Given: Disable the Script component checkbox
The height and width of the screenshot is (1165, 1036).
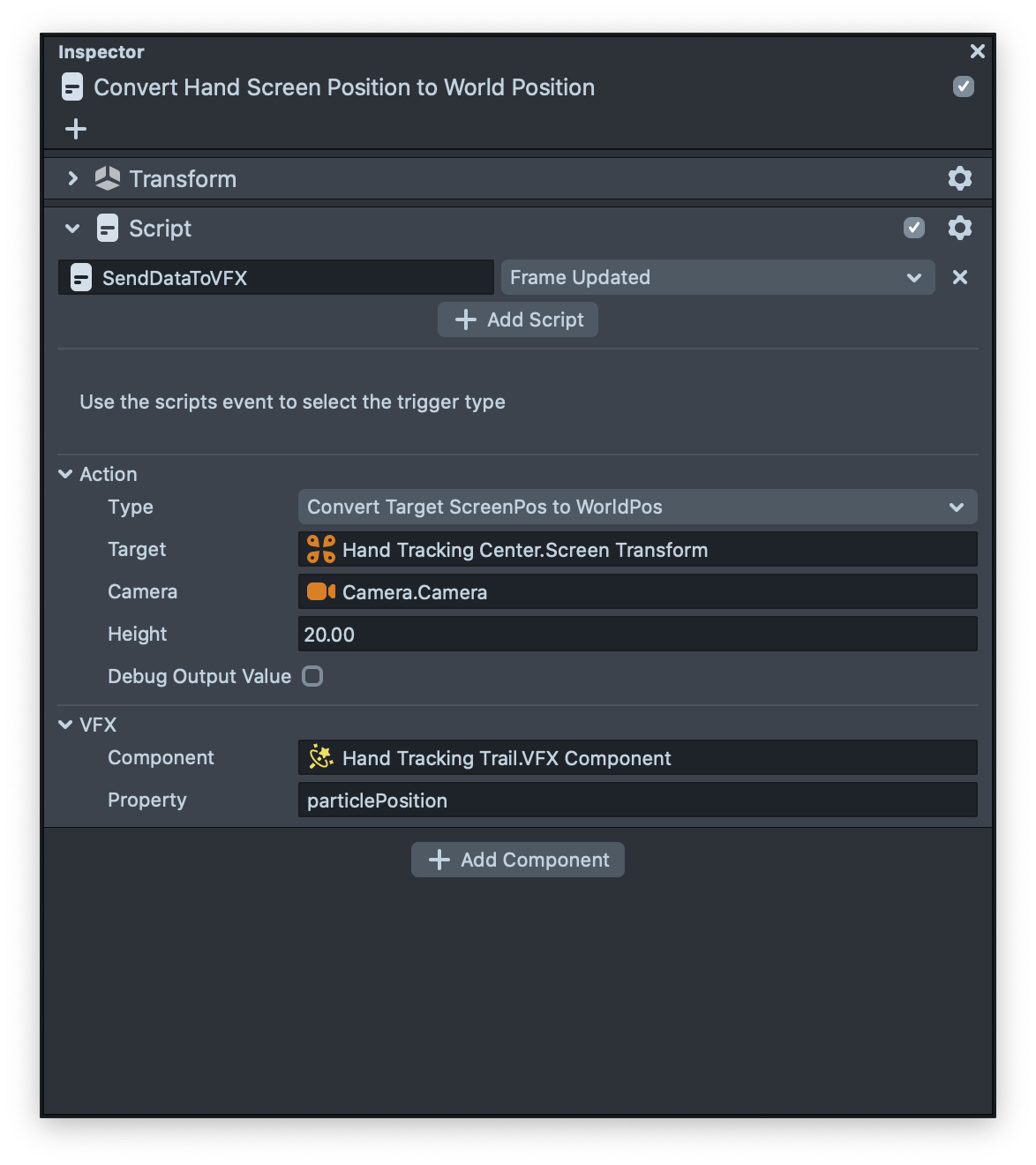Looking at the screenshot, I should 913,229.
